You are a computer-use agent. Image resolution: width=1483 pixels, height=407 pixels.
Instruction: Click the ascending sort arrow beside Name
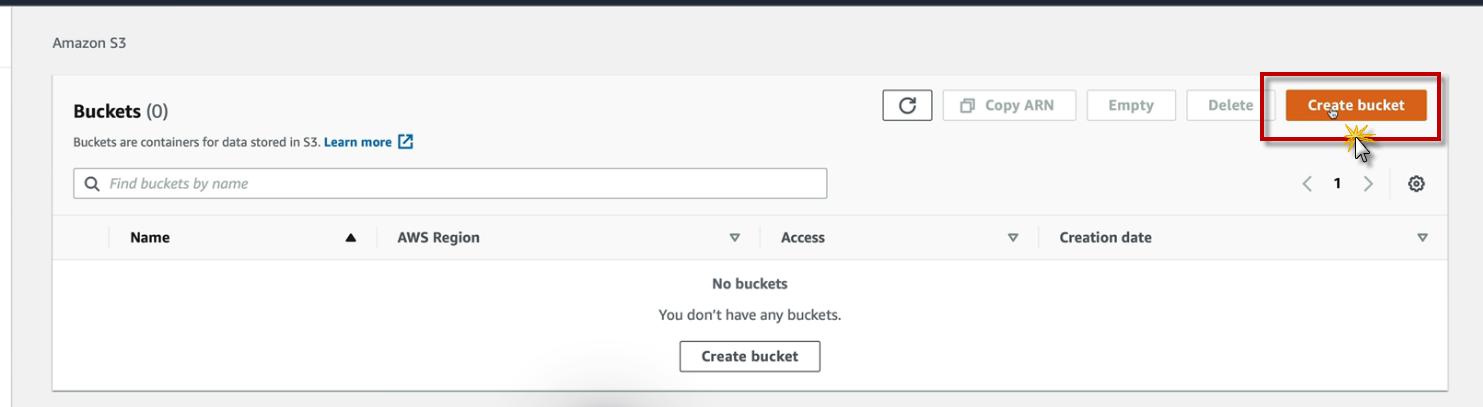[x=350, y=238]
